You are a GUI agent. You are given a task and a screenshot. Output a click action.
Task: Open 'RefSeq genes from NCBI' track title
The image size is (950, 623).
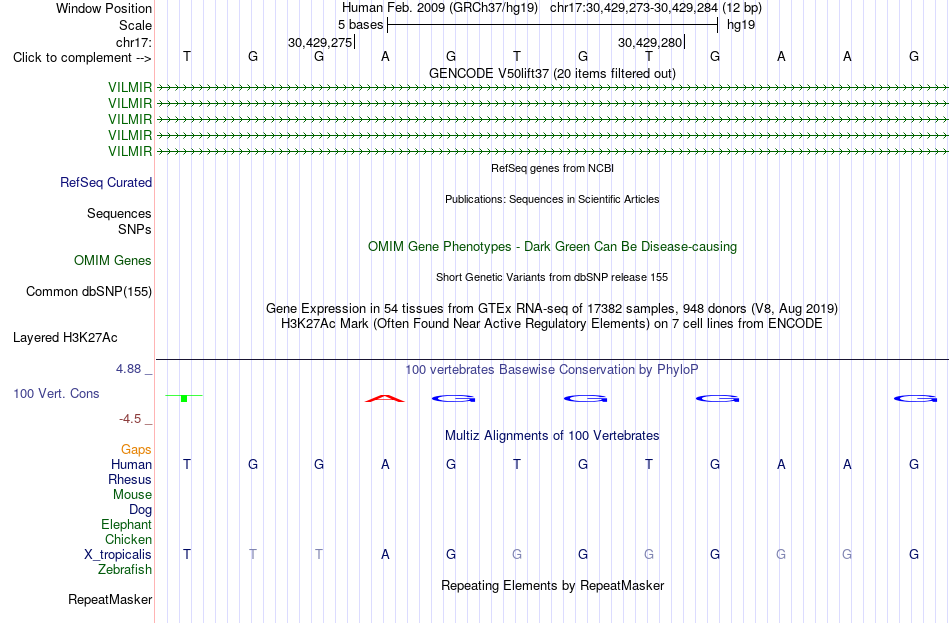pyautogui.click(x=552, y=168)
